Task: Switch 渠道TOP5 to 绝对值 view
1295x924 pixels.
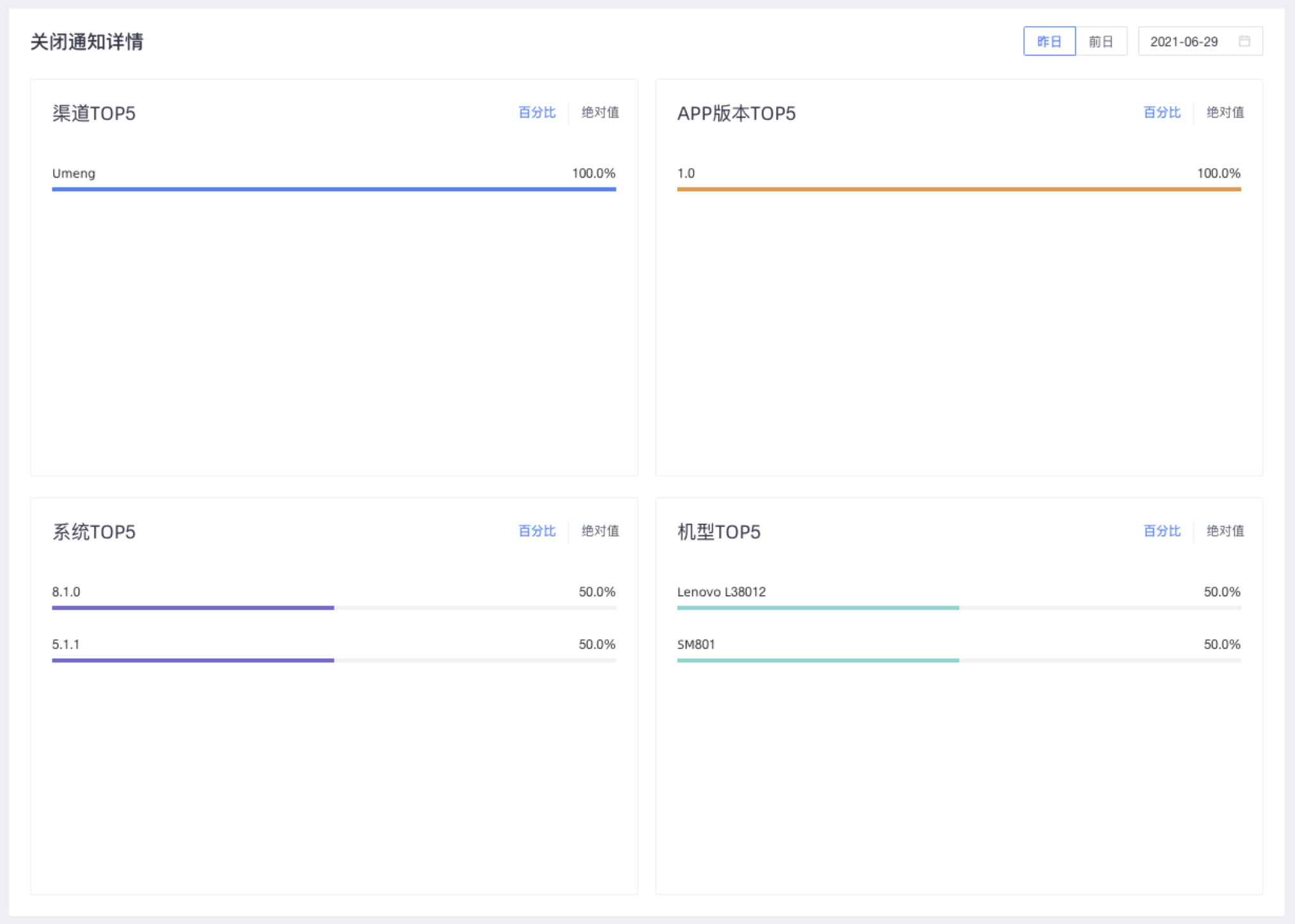Action: pos(600,112)
